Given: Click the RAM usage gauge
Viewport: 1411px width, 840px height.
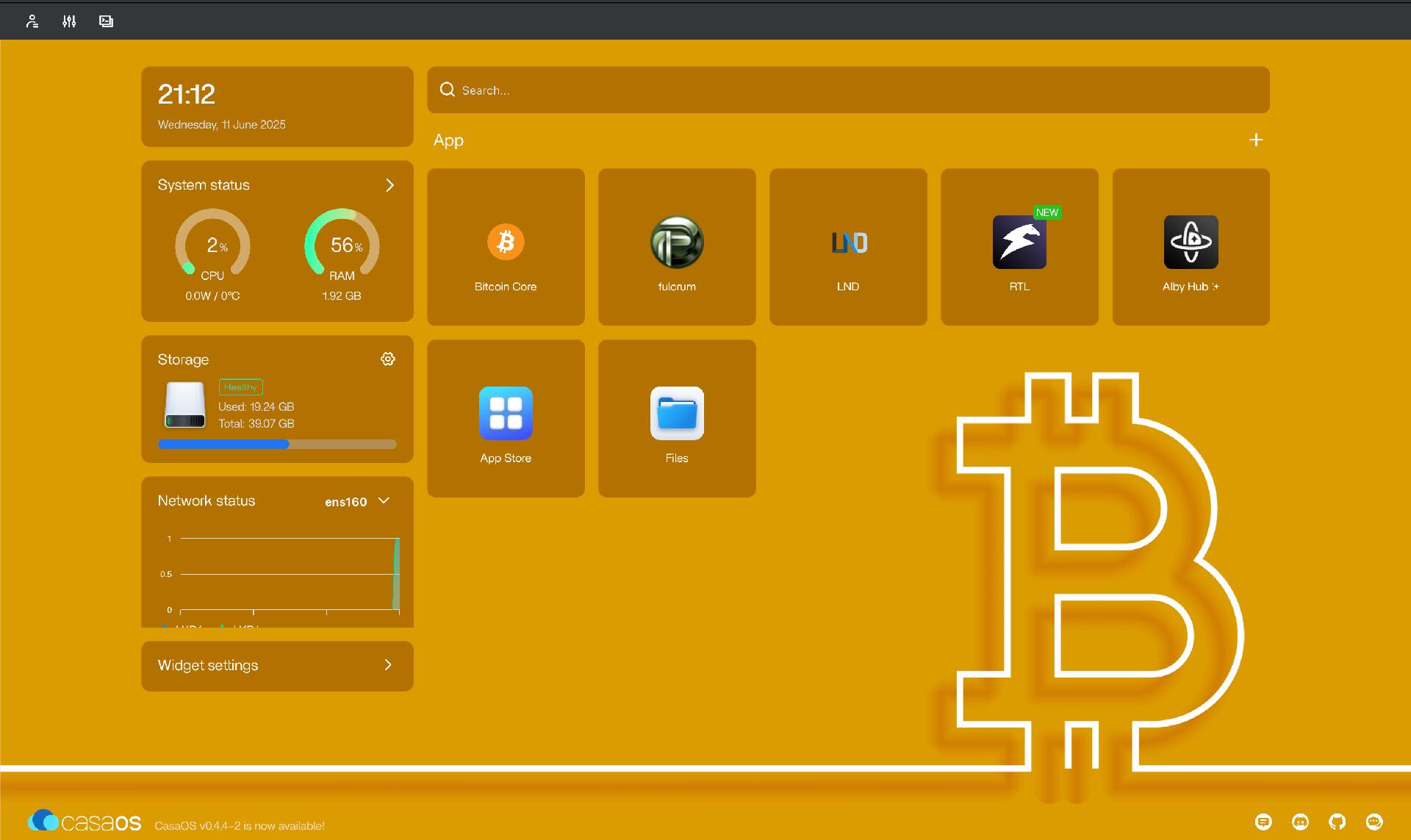Looking at the screenshot, I should click(x=342, y=243).
